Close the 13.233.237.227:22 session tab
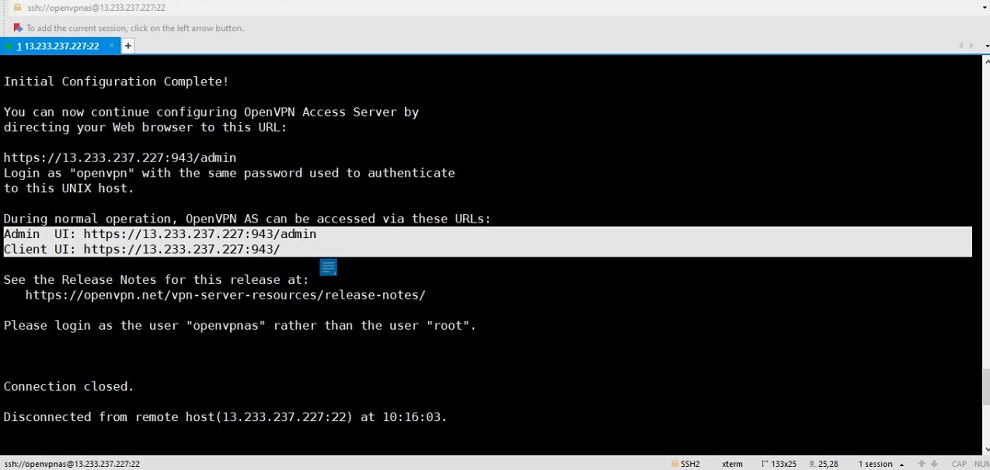The height and width of the screenshot is (470, 990). click(x=112, y=46)
